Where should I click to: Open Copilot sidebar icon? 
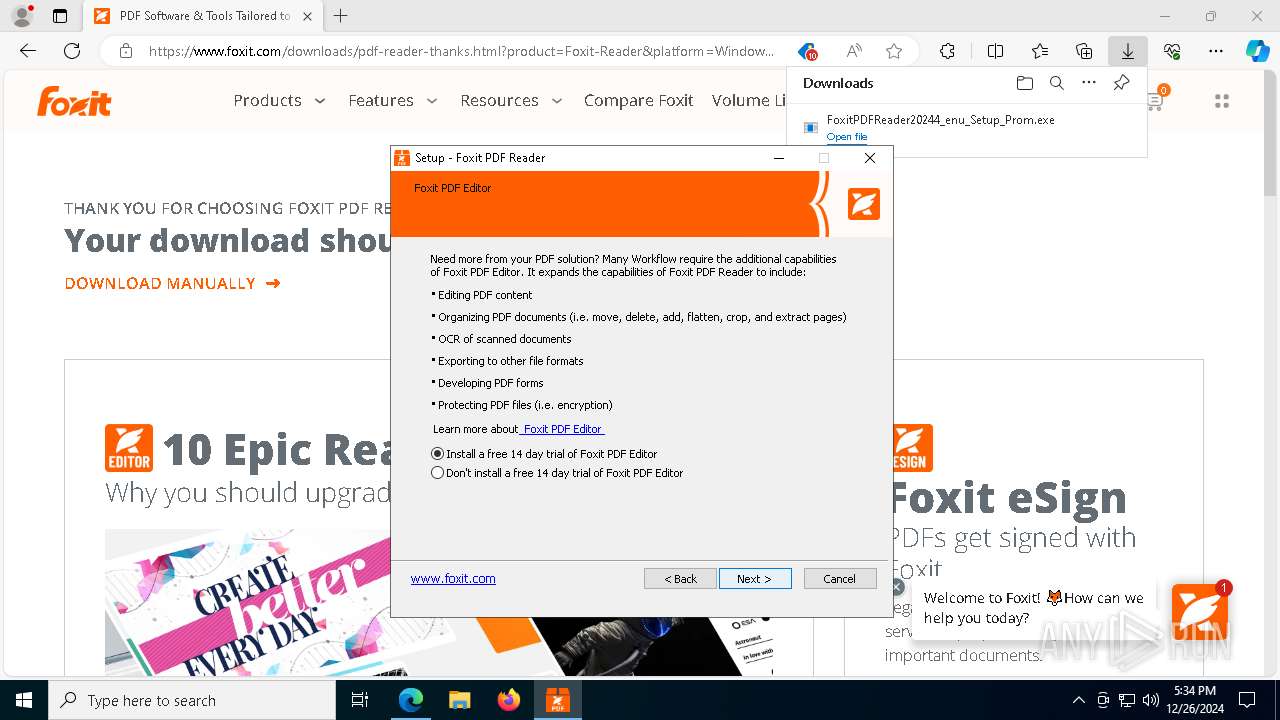tap(1258, 51)
